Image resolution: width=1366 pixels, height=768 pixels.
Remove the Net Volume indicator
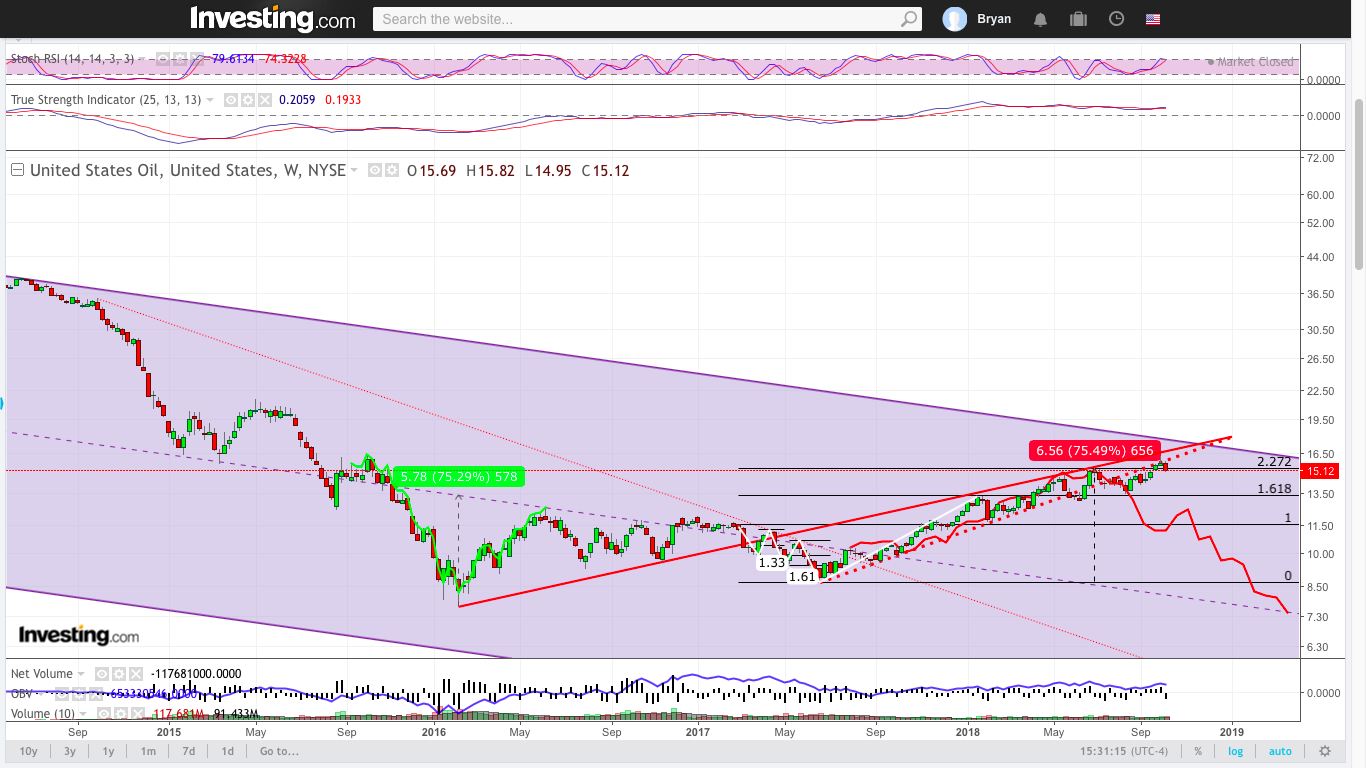136,674
